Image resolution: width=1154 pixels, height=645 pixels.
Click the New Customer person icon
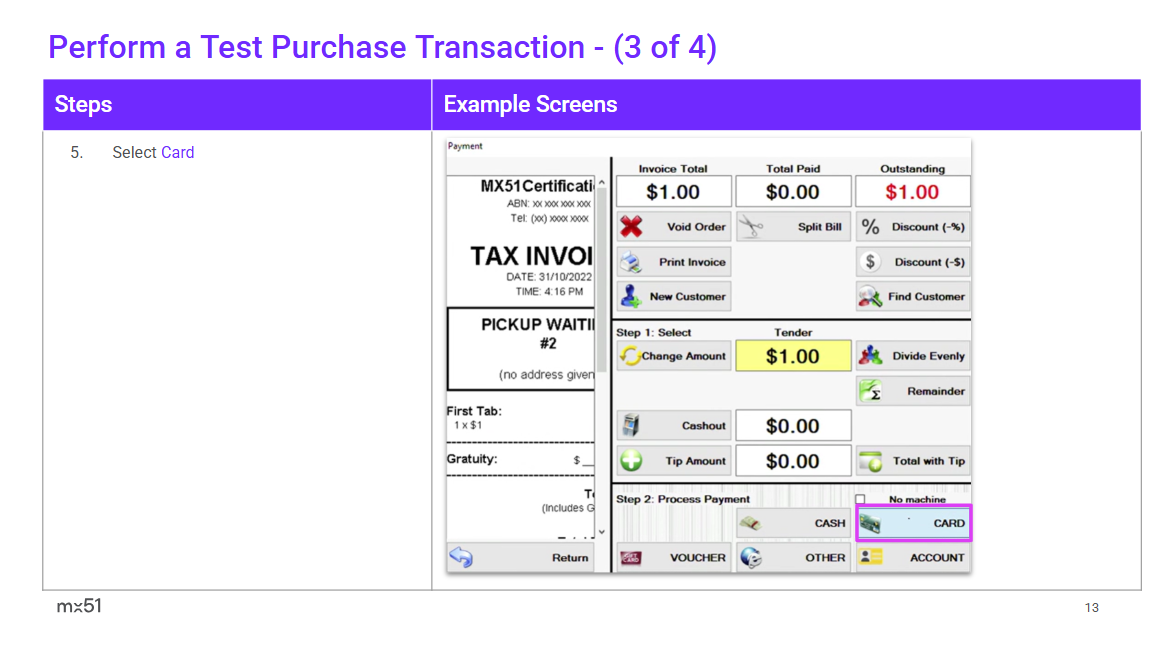(x=631, y=296)
